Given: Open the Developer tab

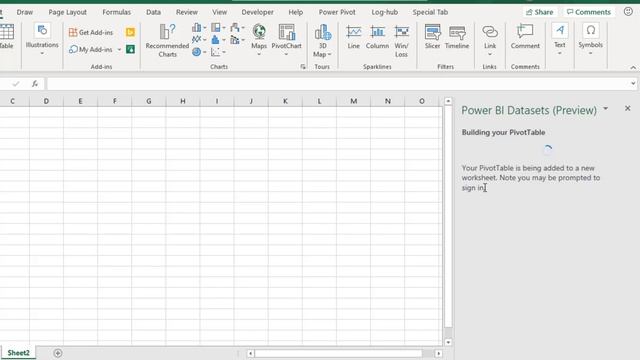Looking at the screenshot, I should coord(258,12).
